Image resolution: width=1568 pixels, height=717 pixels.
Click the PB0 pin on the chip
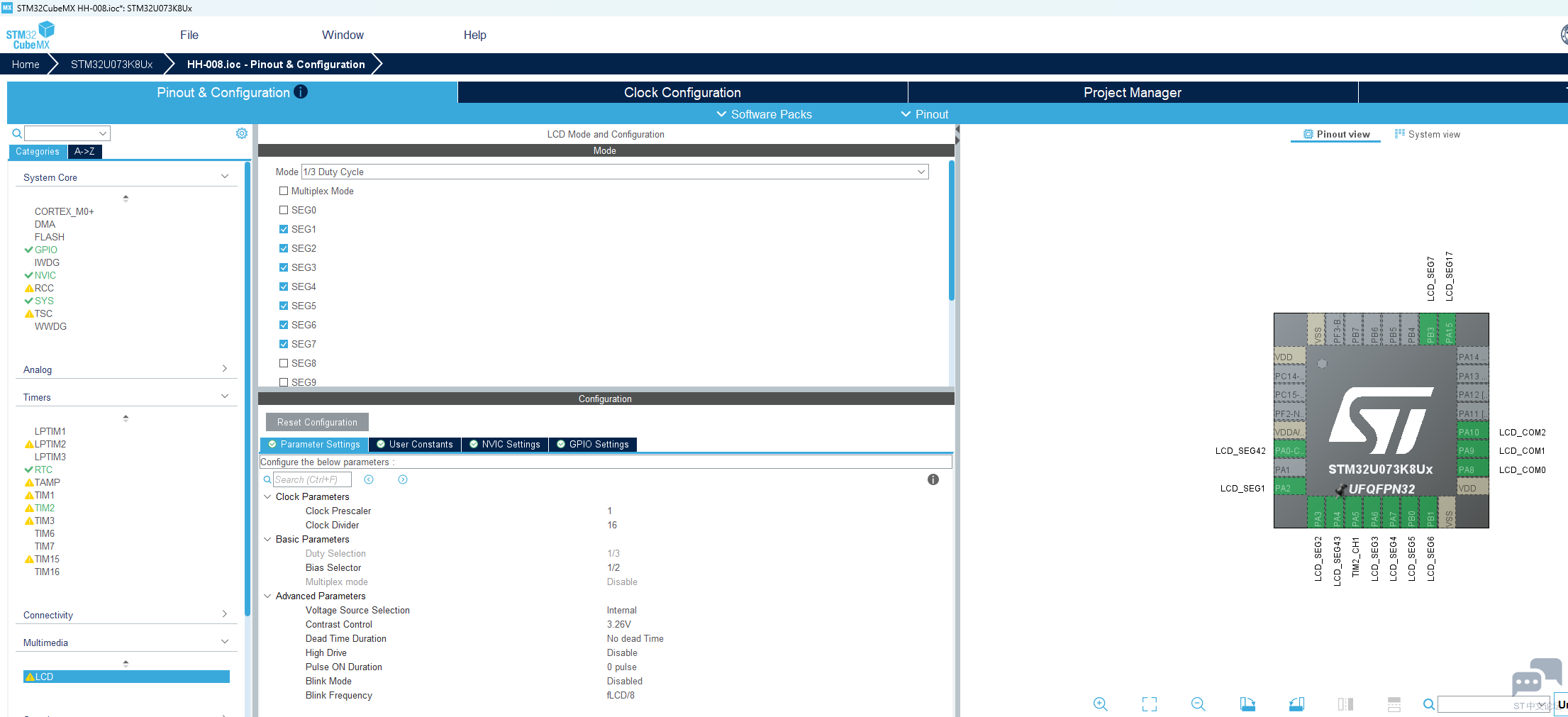(x=1412, y=512)
